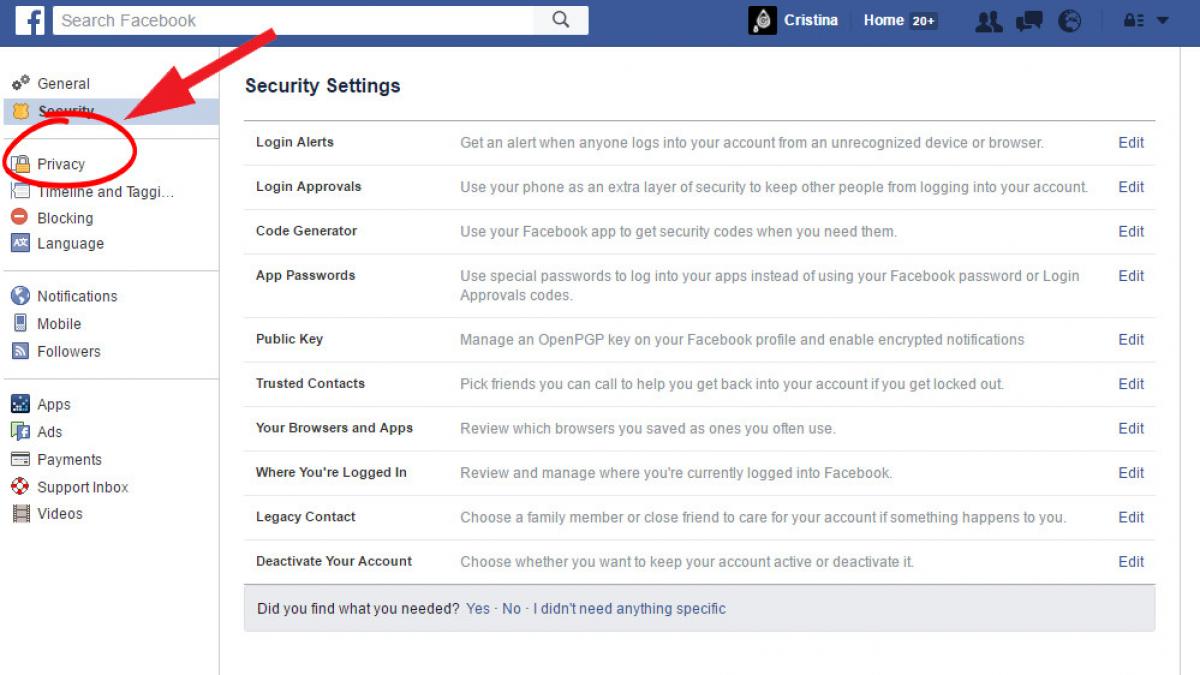
Task: Open Privacy settings in sidebar
Action: [x=61, y=164]
